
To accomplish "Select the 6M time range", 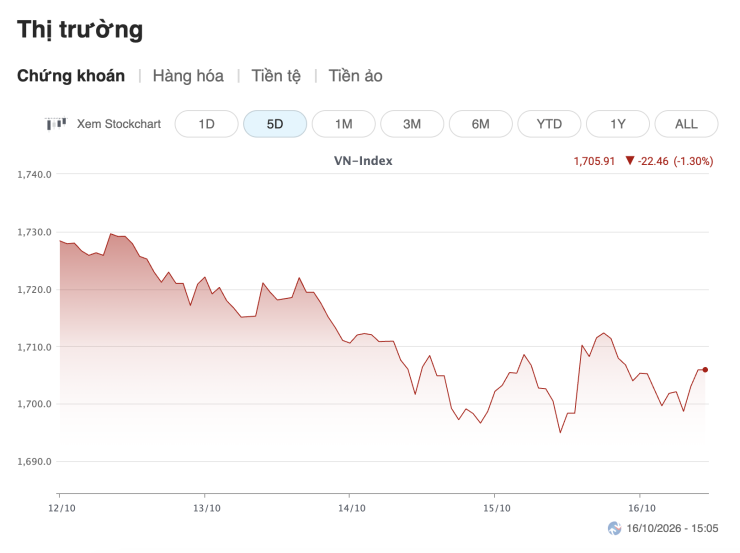I will click(x=480, y=124).
